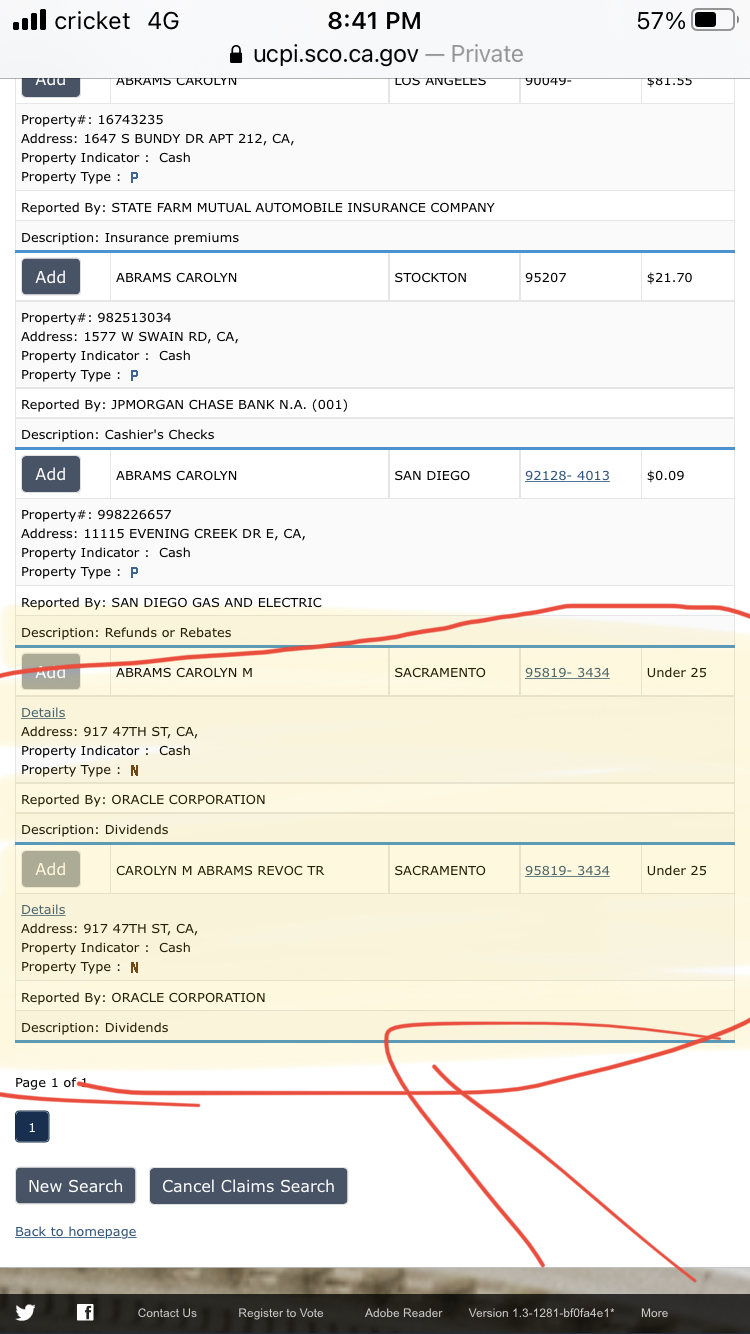Image resolution: width=750 pixels, height=1334 pixels.
Task: Select Property# 998226657 text
Action: 96,515
